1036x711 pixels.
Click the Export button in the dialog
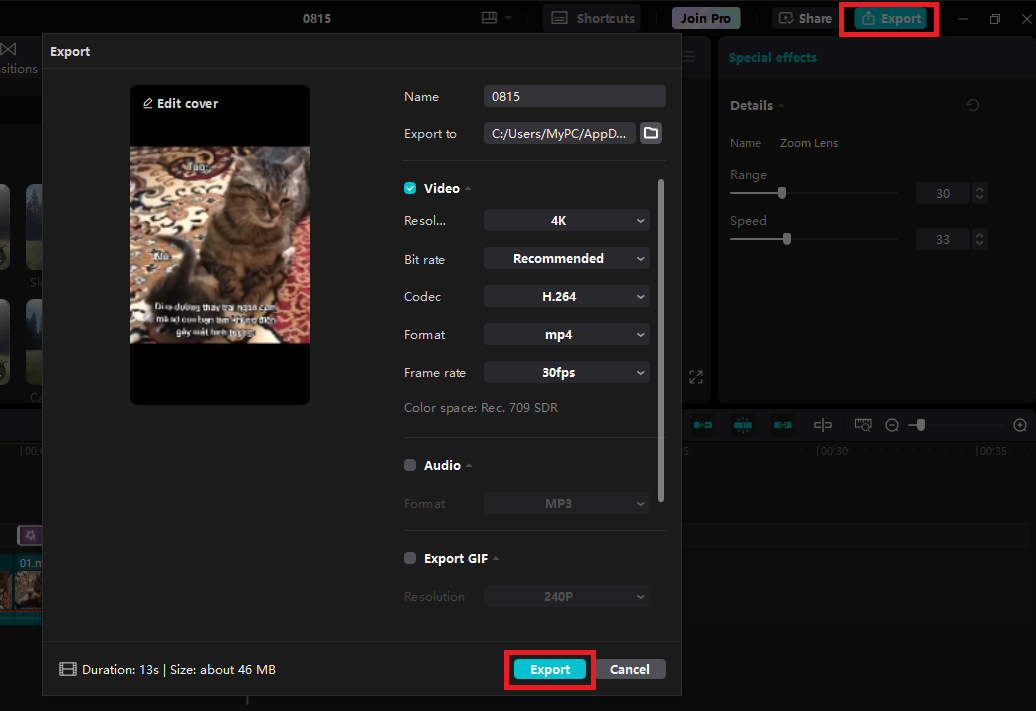click(x=550, y=669)
